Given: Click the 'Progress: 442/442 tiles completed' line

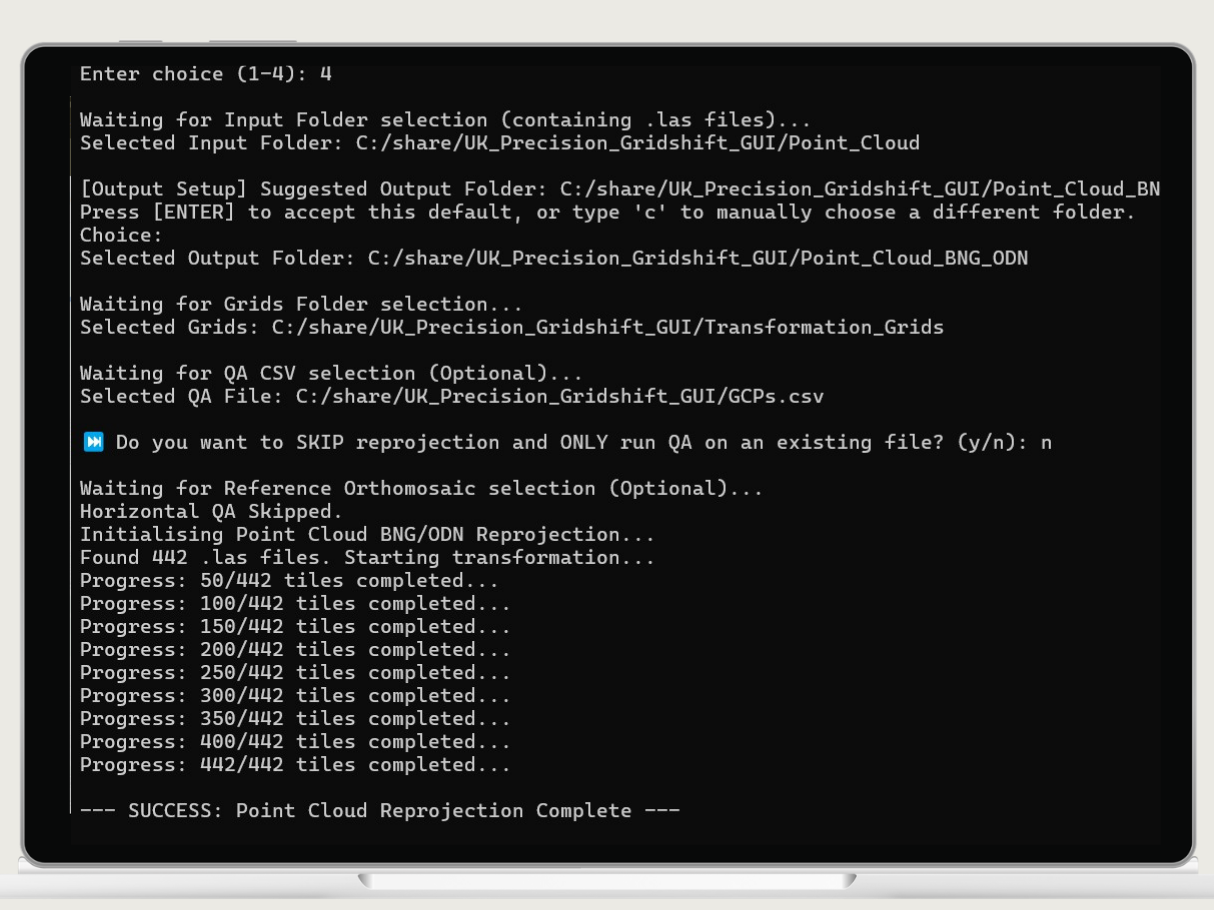Looking at the screenshot, I should [295, 764].
